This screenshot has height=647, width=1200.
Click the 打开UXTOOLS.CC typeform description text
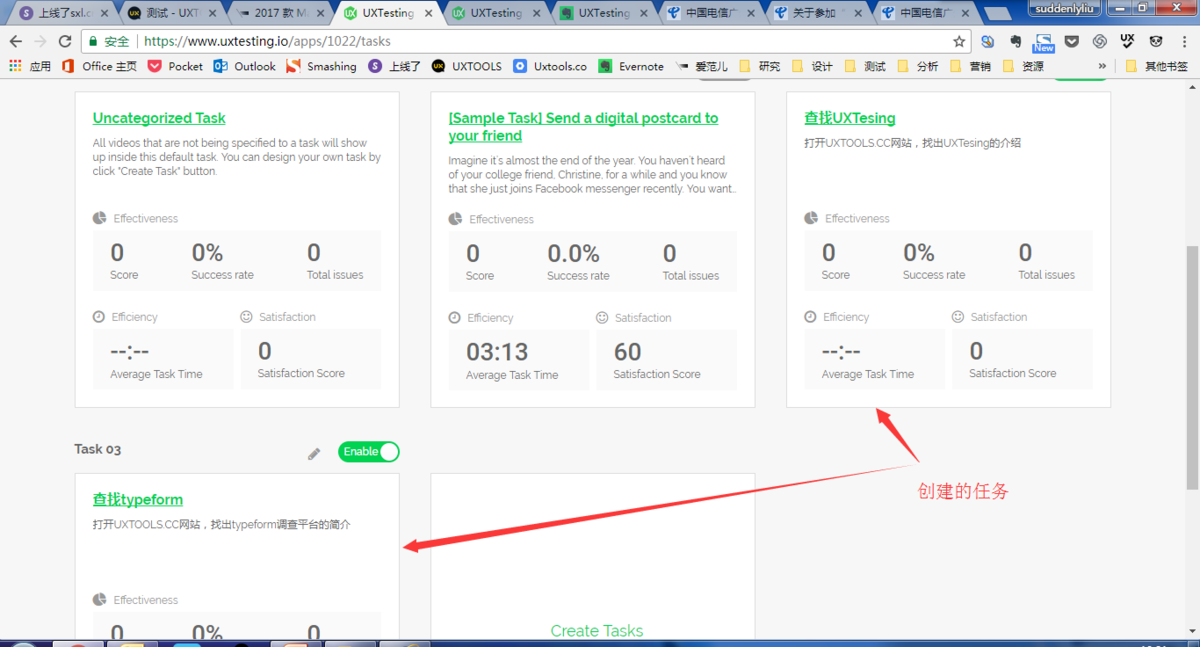pyautogui.click(x=222, y=524)
